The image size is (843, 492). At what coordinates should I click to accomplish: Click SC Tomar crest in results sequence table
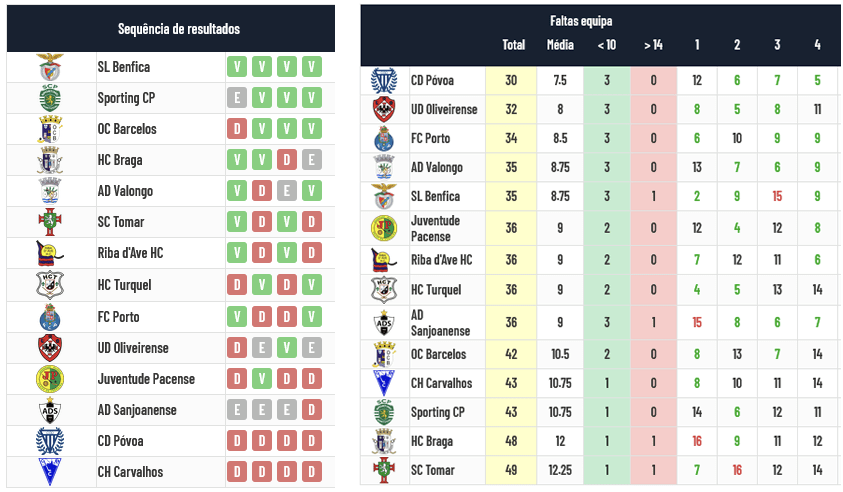click(x=49, y=222)
